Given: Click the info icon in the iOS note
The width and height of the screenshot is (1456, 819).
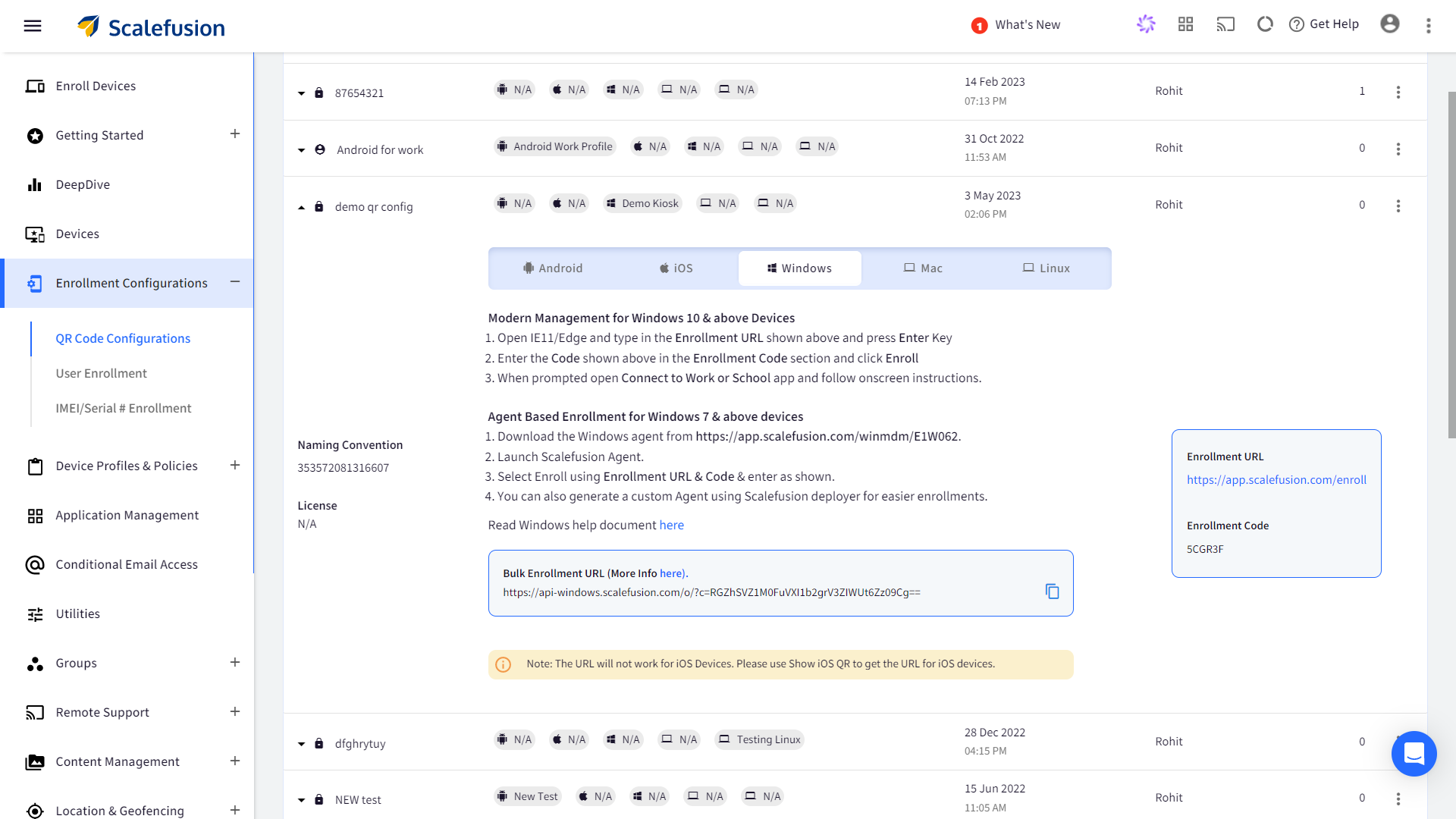Looking at the screenshot, I should (503, 664).
